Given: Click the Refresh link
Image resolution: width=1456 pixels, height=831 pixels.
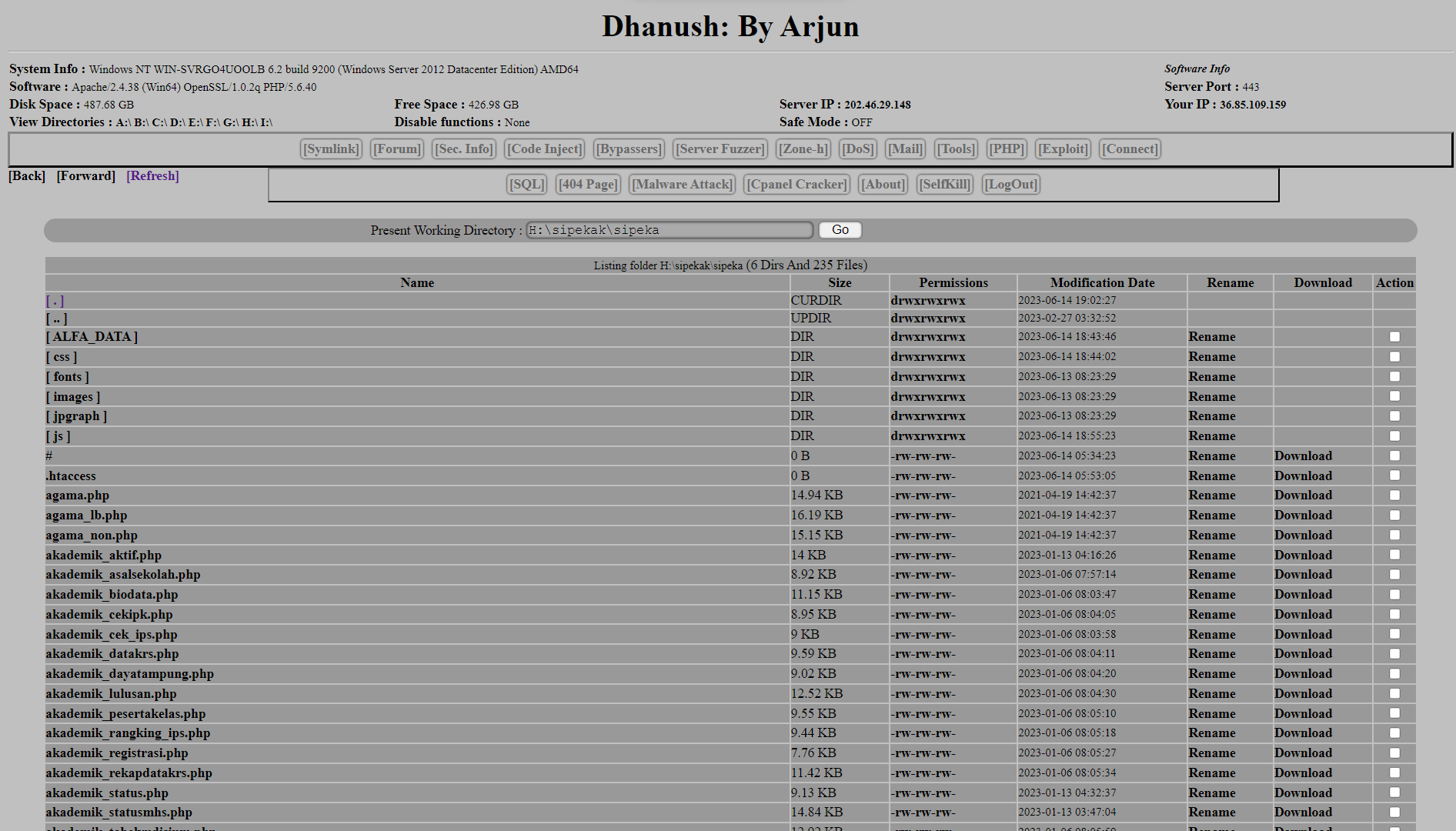Looking at the screenshot, I should (x=152, y=176).
